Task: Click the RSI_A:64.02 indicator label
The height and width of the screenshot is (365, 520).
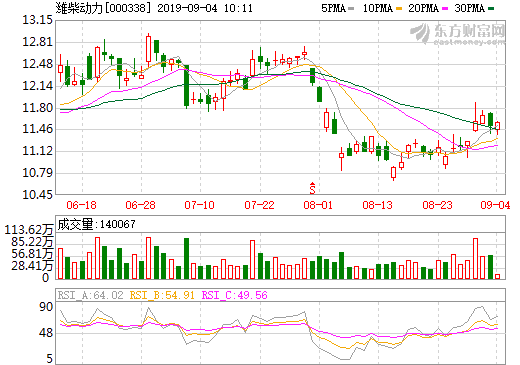Action: pyautogui.click(x=90, y=295)
